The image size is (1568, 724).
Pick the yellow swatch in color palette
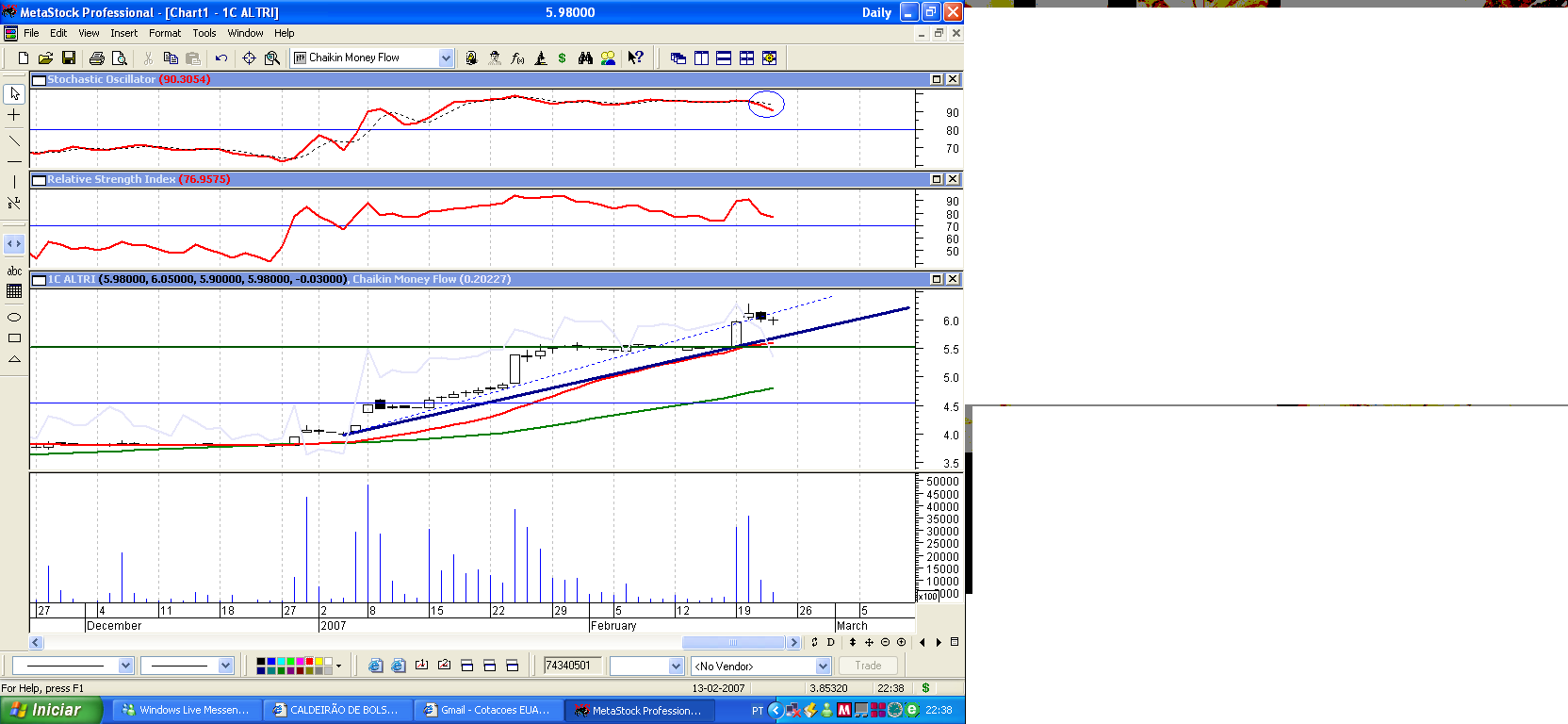click(x=318, y=662)
